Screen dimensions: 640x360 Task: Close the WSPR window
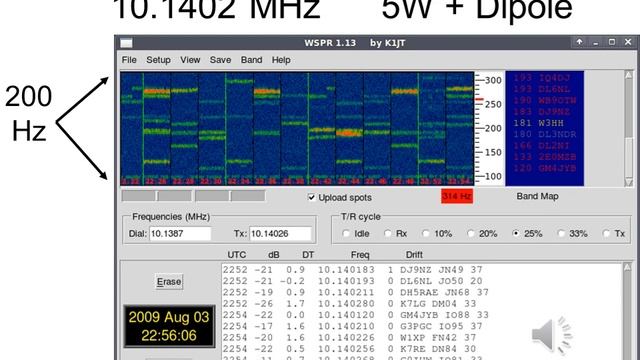coord(628,42)
